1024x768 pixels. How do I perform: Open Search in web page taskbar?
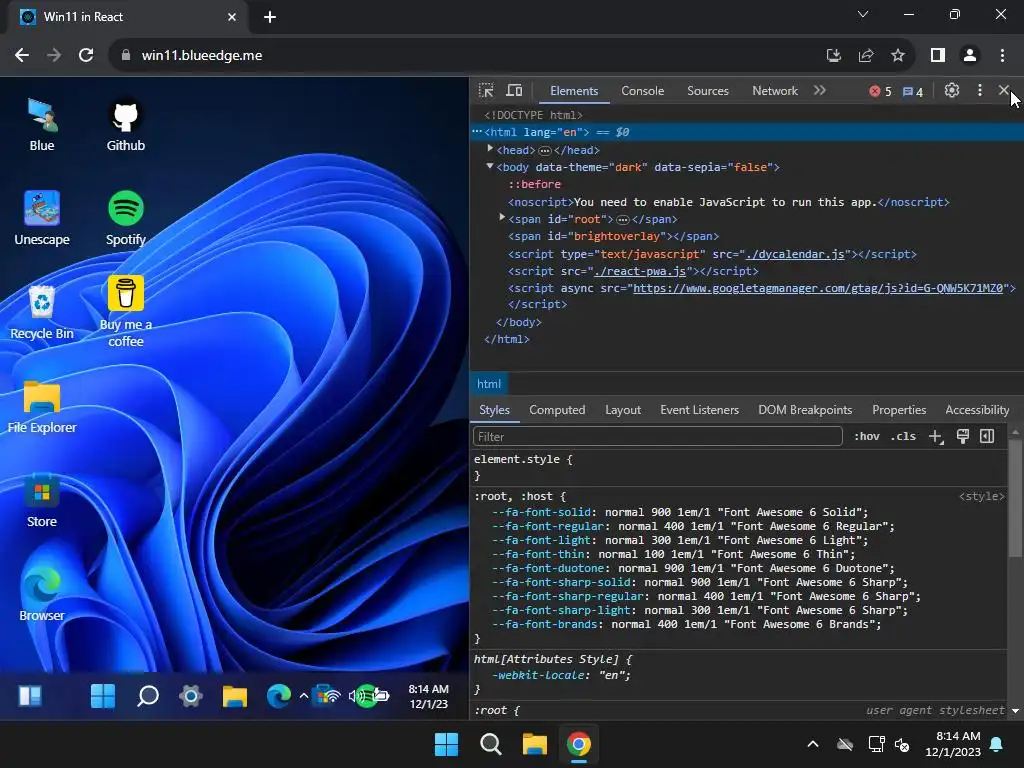(x=148, y=696)
